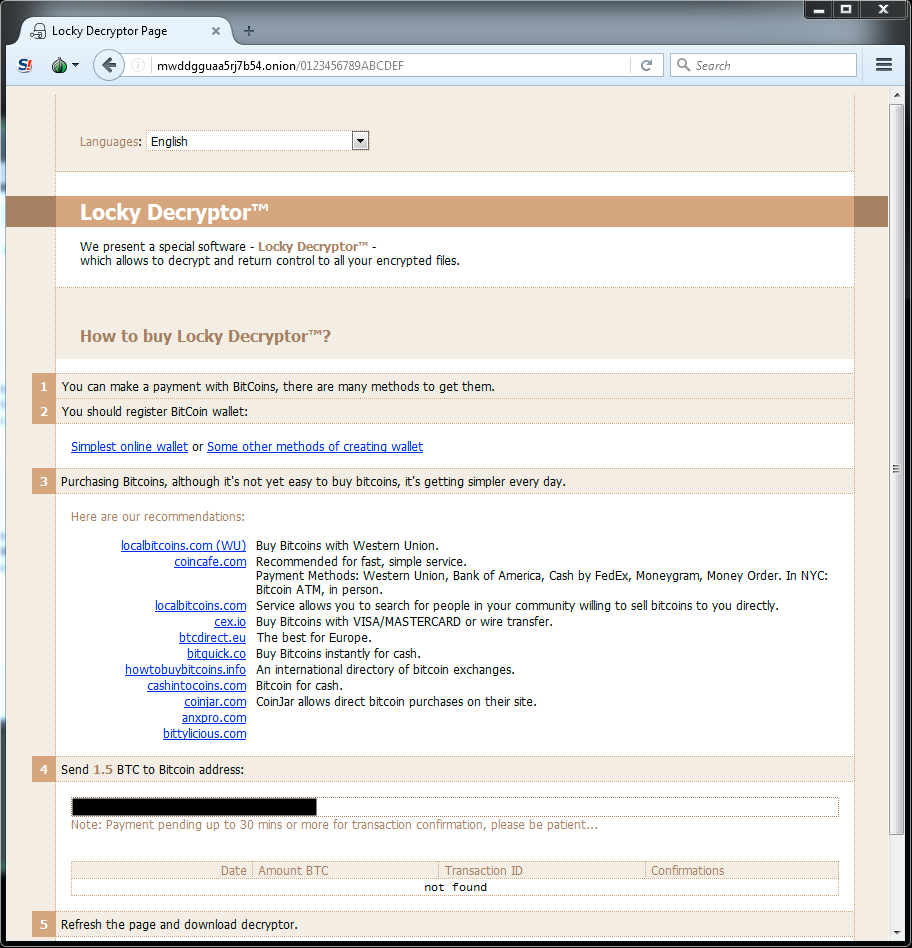
Task: Open the Languages dropdown arrow
Action: click(360, 141)
